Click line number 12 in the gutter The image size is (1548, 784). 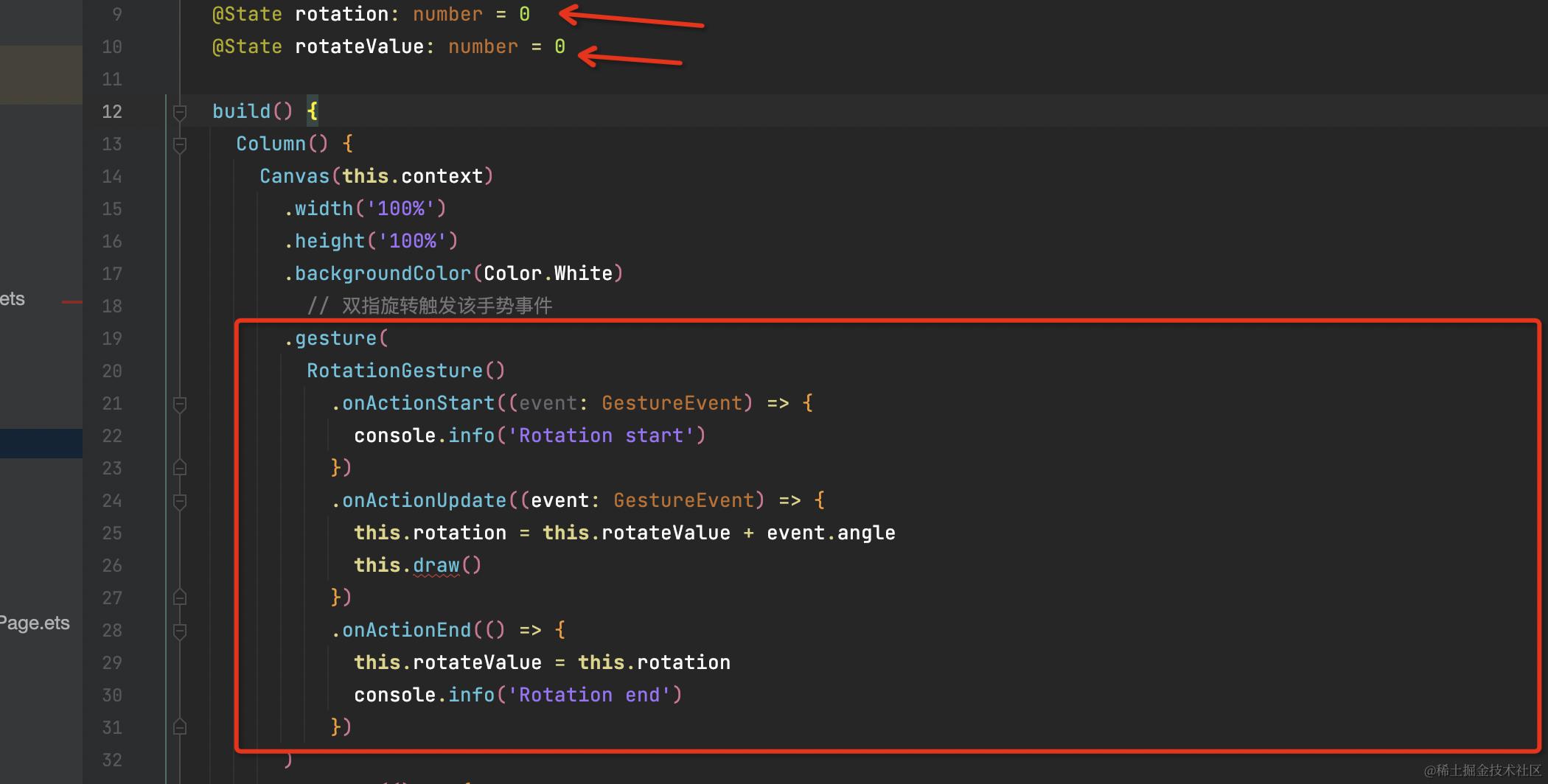pyautogui.click(x=112, y=111)
